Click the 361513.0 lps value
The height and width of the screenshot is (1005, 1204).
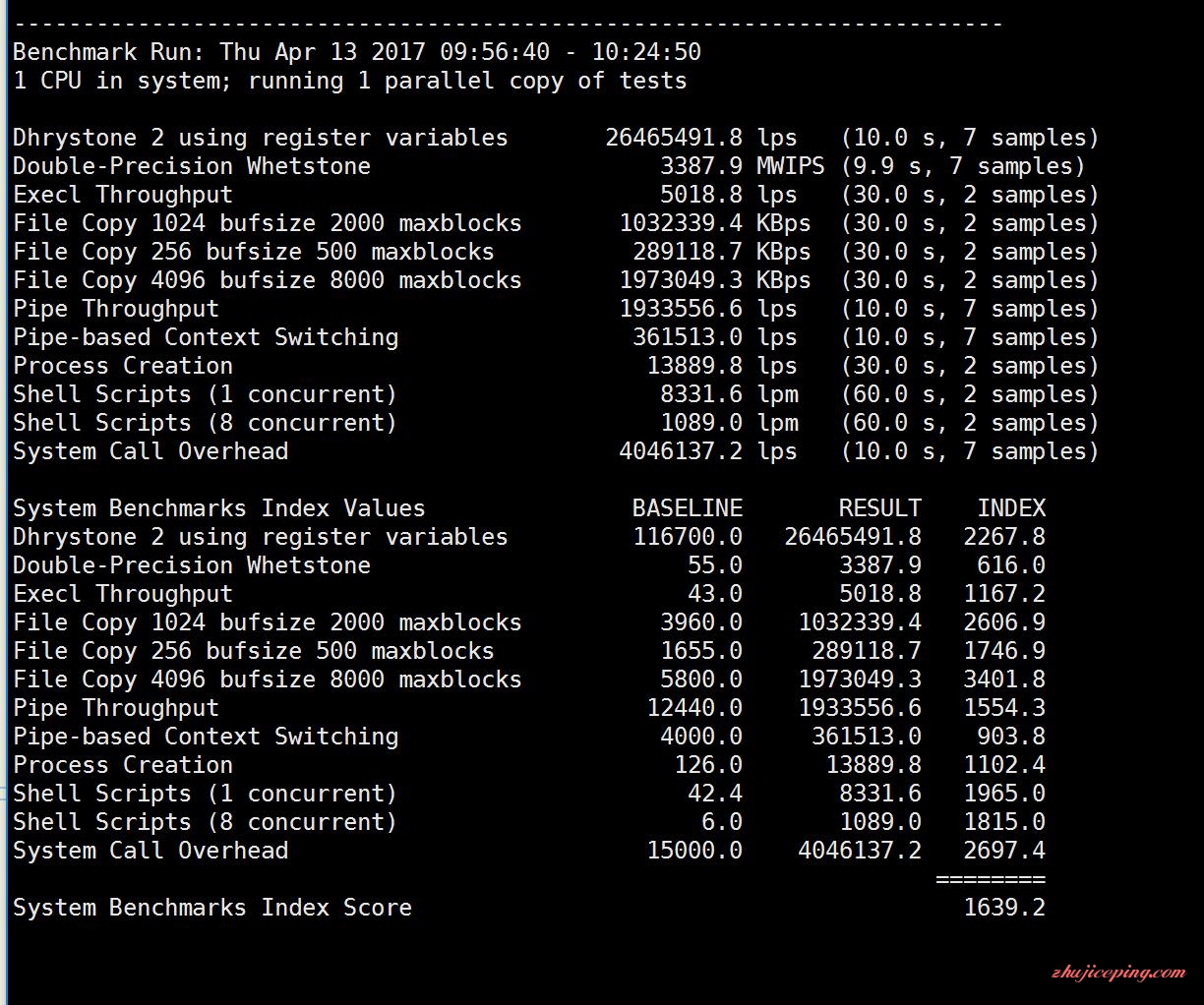715,337
